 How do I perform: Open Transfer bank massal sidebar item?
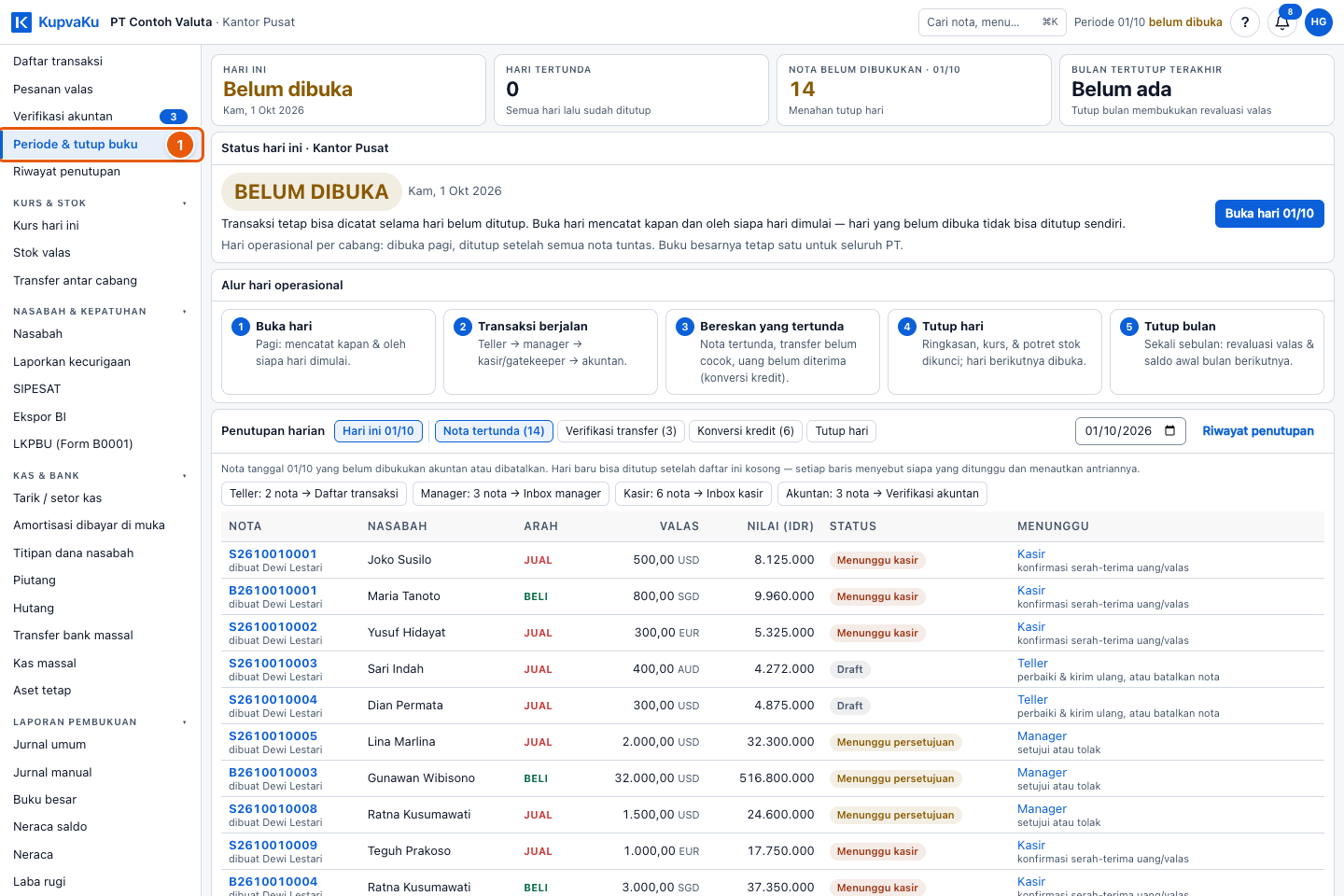[101, 636]
